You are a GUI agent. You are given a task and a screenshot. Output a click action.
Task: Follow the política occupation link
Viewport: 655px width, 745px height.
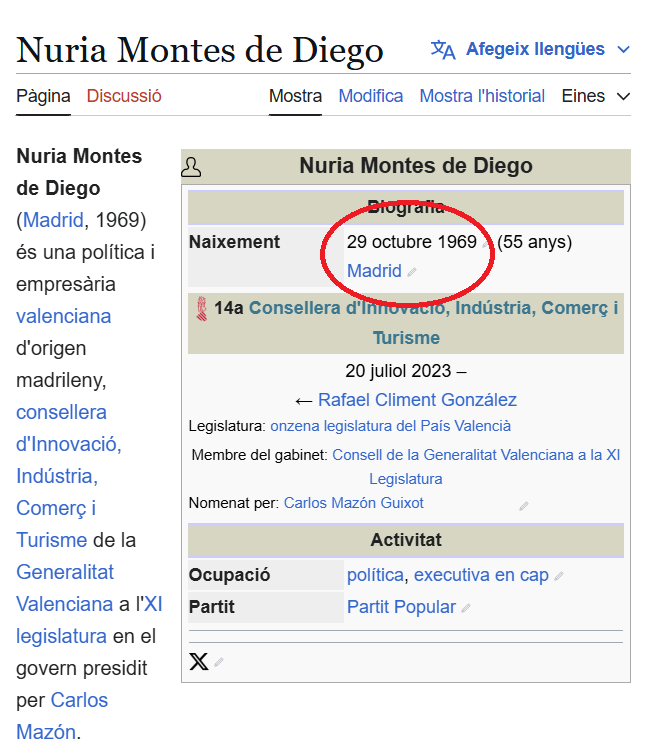pos(375,575)
